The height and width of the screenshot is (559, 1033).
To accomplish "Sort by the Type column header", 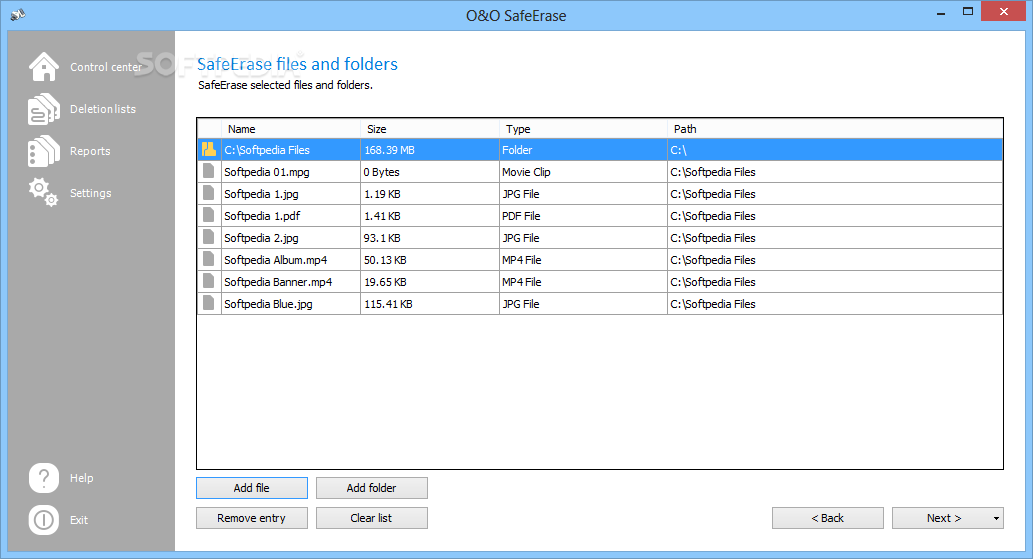I will pyautogui.click(x=583, y=129).
